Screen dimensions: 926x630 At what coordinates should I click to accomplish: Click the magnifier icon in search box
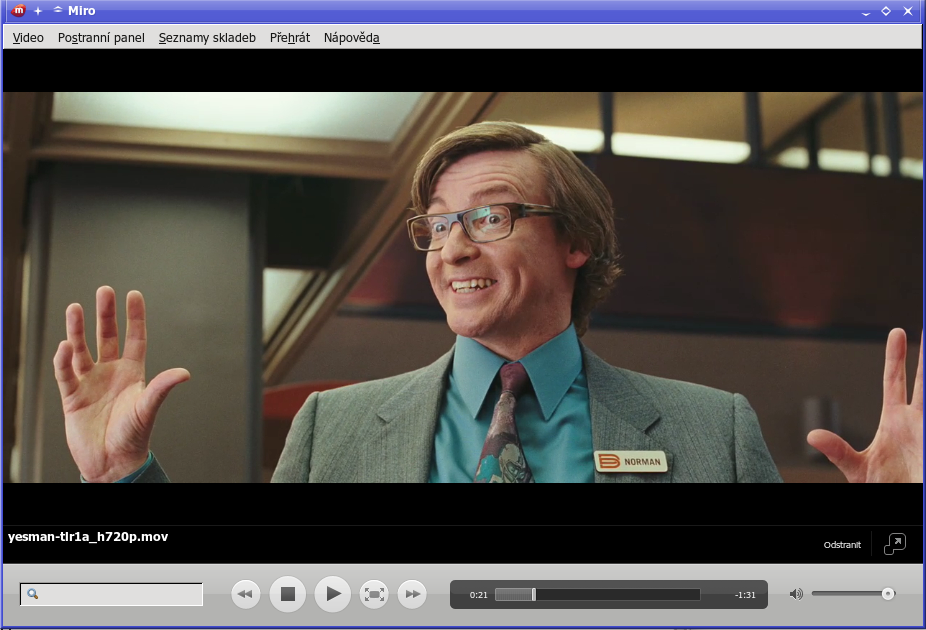point(33,594)
